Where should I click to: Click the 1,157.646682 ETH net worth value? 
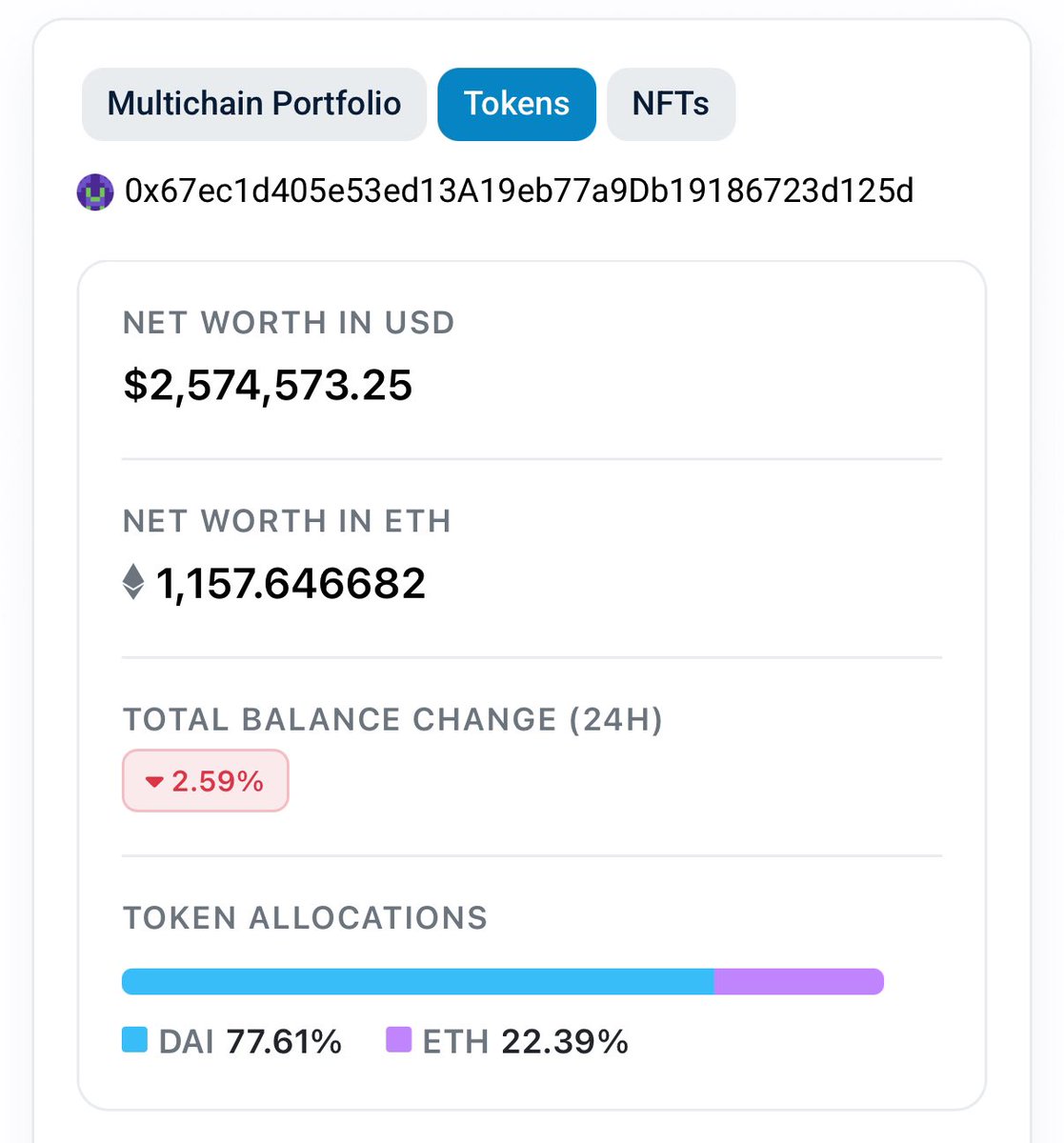[x=291, y=583]
